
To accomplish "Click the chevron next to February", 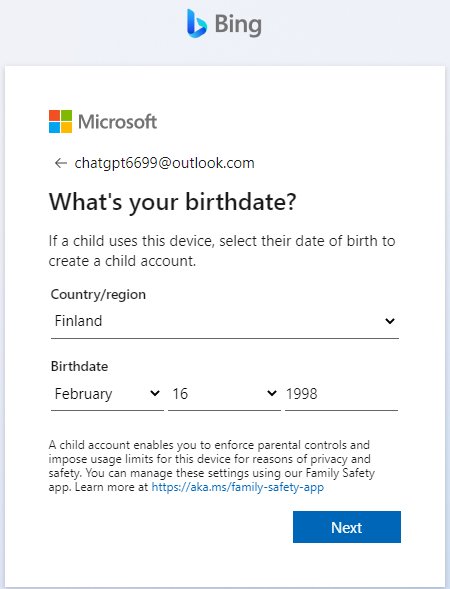I will [155, 393].
